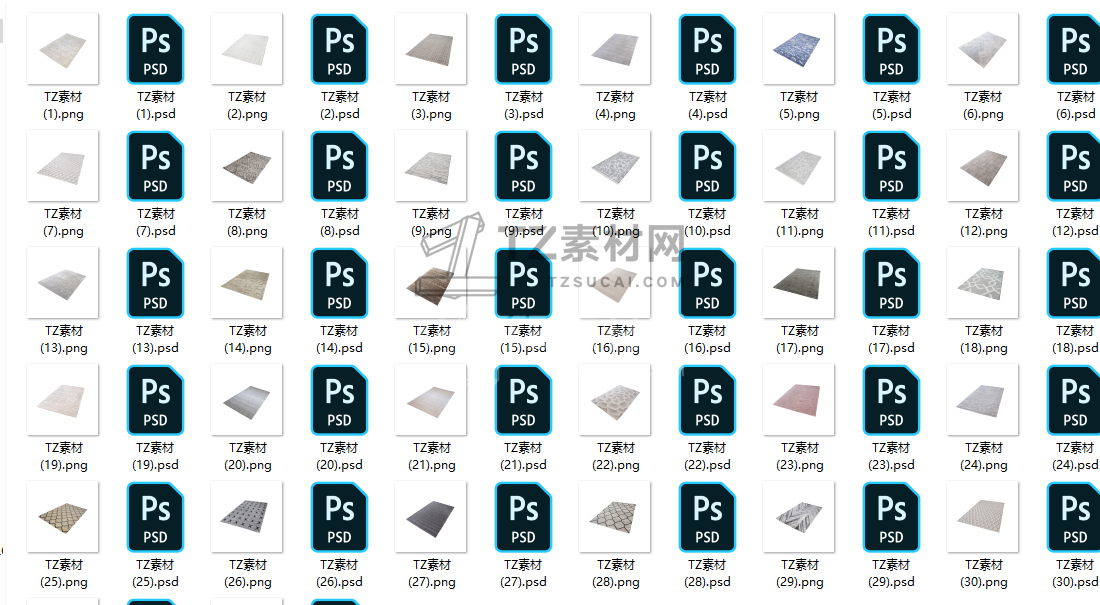This screenshot has height=605, width=1100.
Task: Select the TZ素材 (5).psd Photoshop file icon
Action: click(891, 49)
